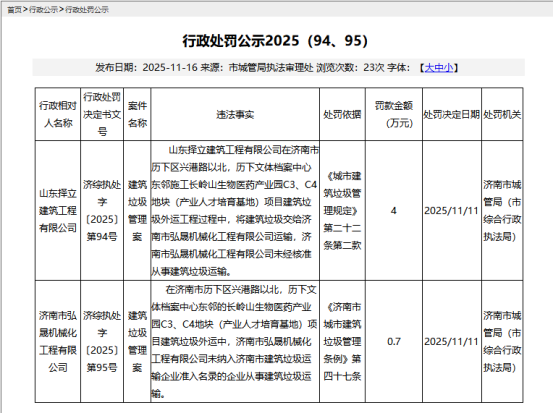Set font size to 大

[x=429, y=67]
